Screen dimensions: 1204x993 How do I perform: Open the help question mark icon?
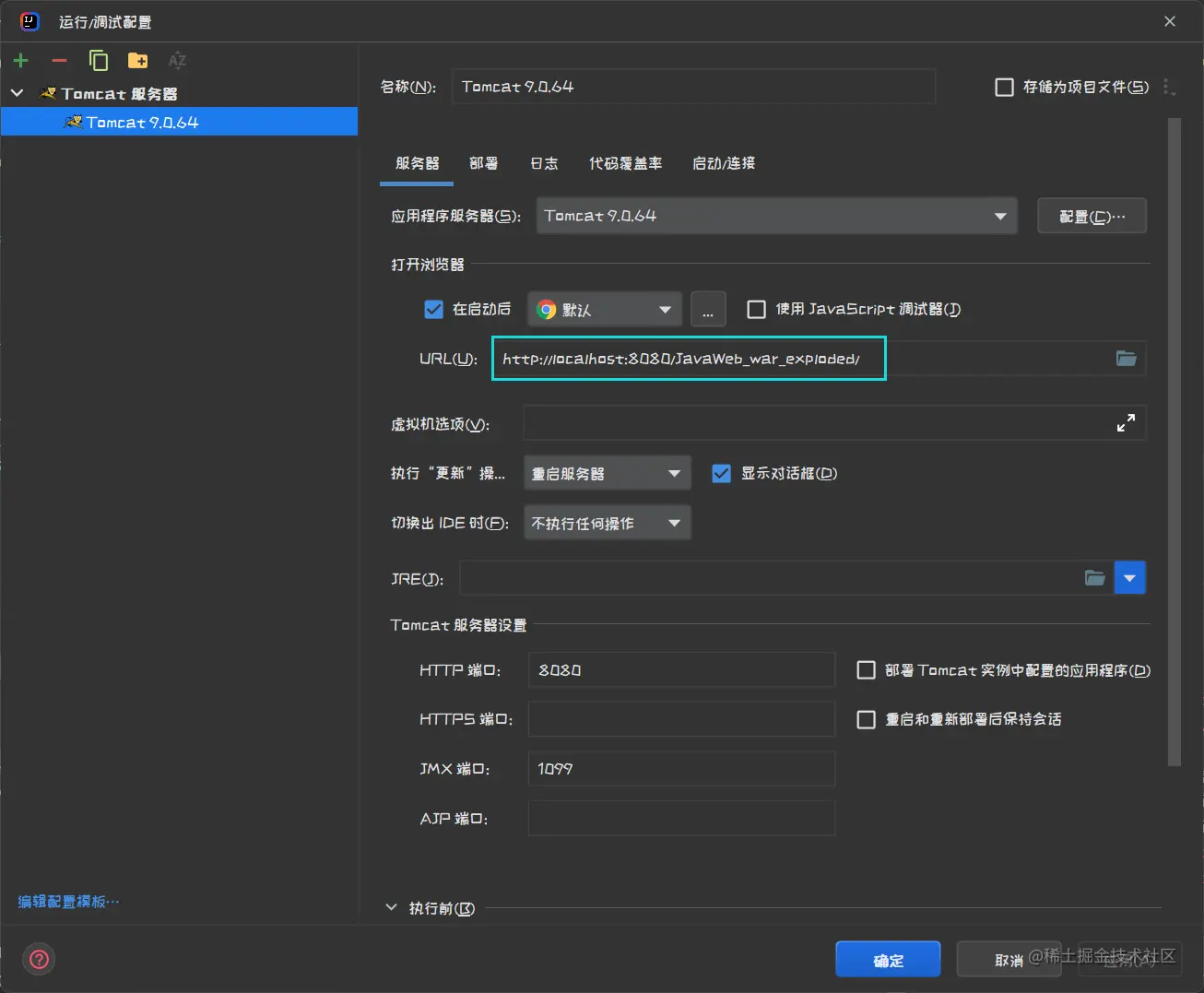pyautogui.click(x=40, y=960)
